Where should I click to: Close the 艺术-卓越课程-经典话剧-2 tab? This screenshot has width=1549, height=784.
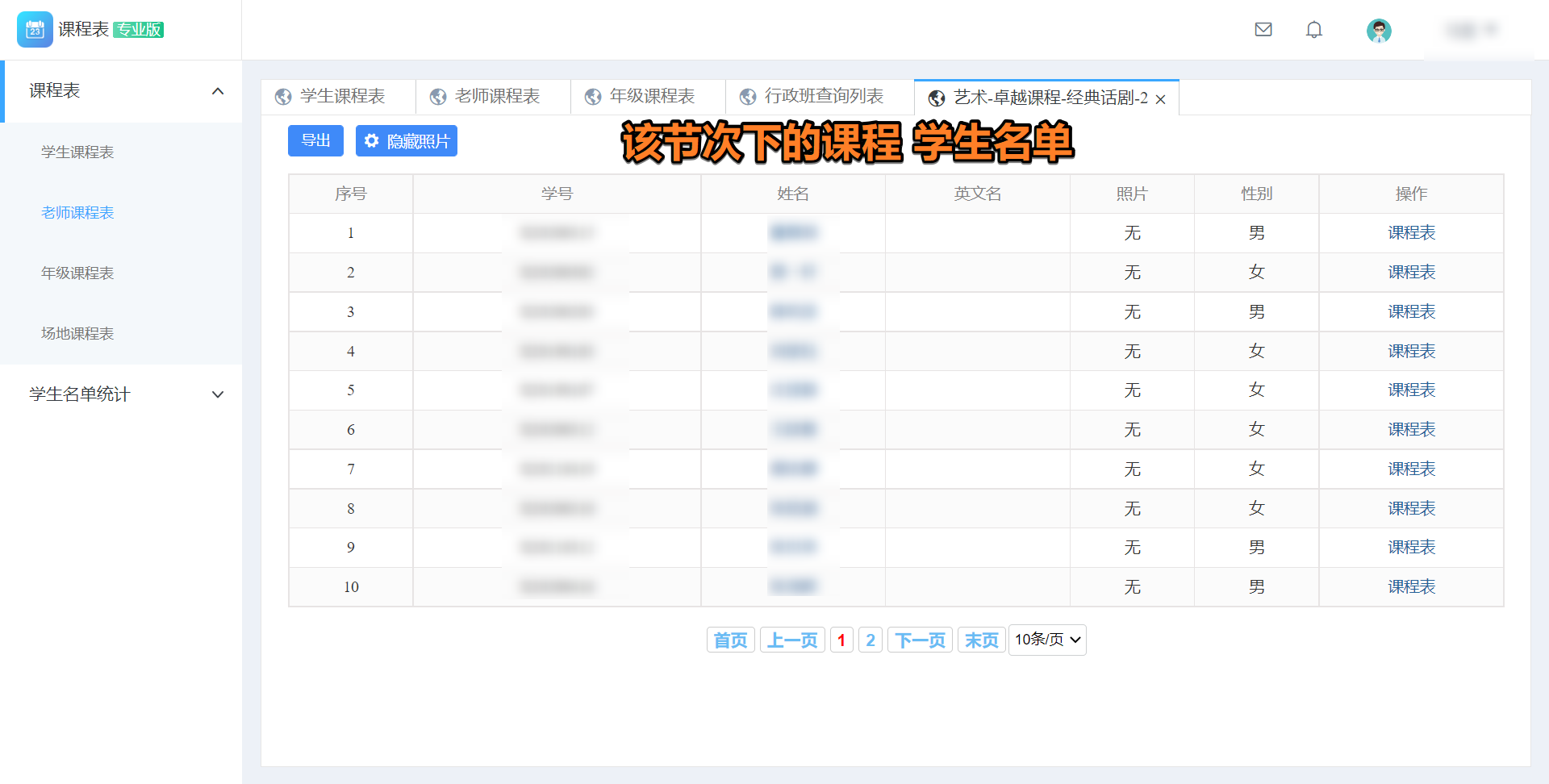click(1160, 99)
